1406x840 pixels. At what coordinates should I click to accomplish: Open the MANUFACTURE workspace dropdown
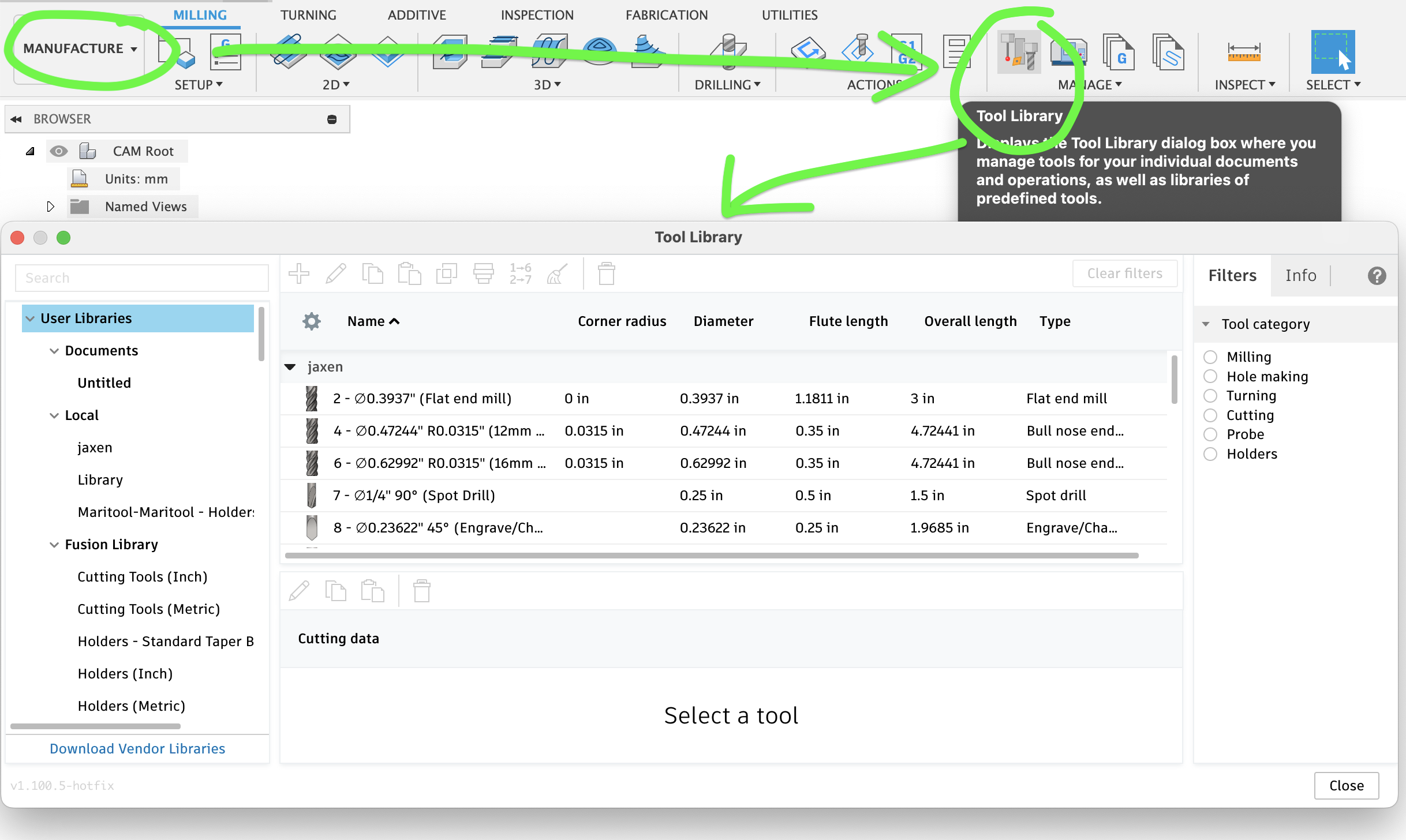coord(80,48)
